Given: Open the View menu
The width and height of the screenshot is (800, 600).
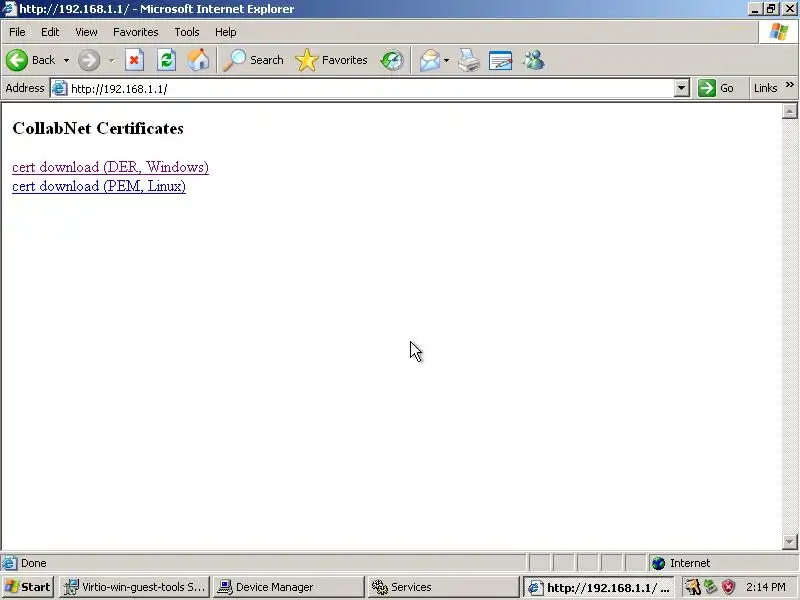Looking at the screenshot, I should coord(86,32).
